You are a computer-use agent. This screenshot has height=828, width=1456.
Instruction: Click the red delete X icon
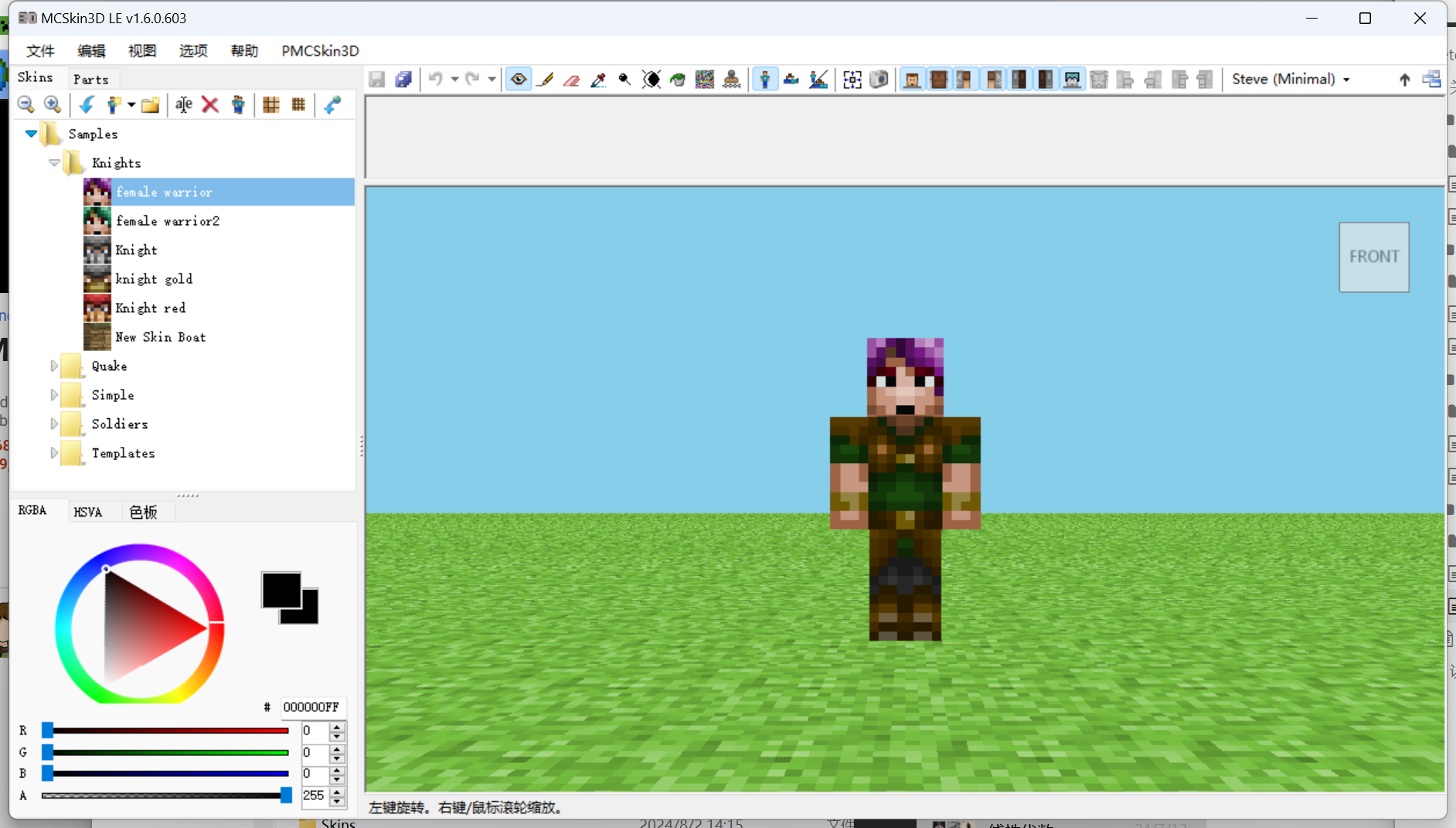coord(210,104)
